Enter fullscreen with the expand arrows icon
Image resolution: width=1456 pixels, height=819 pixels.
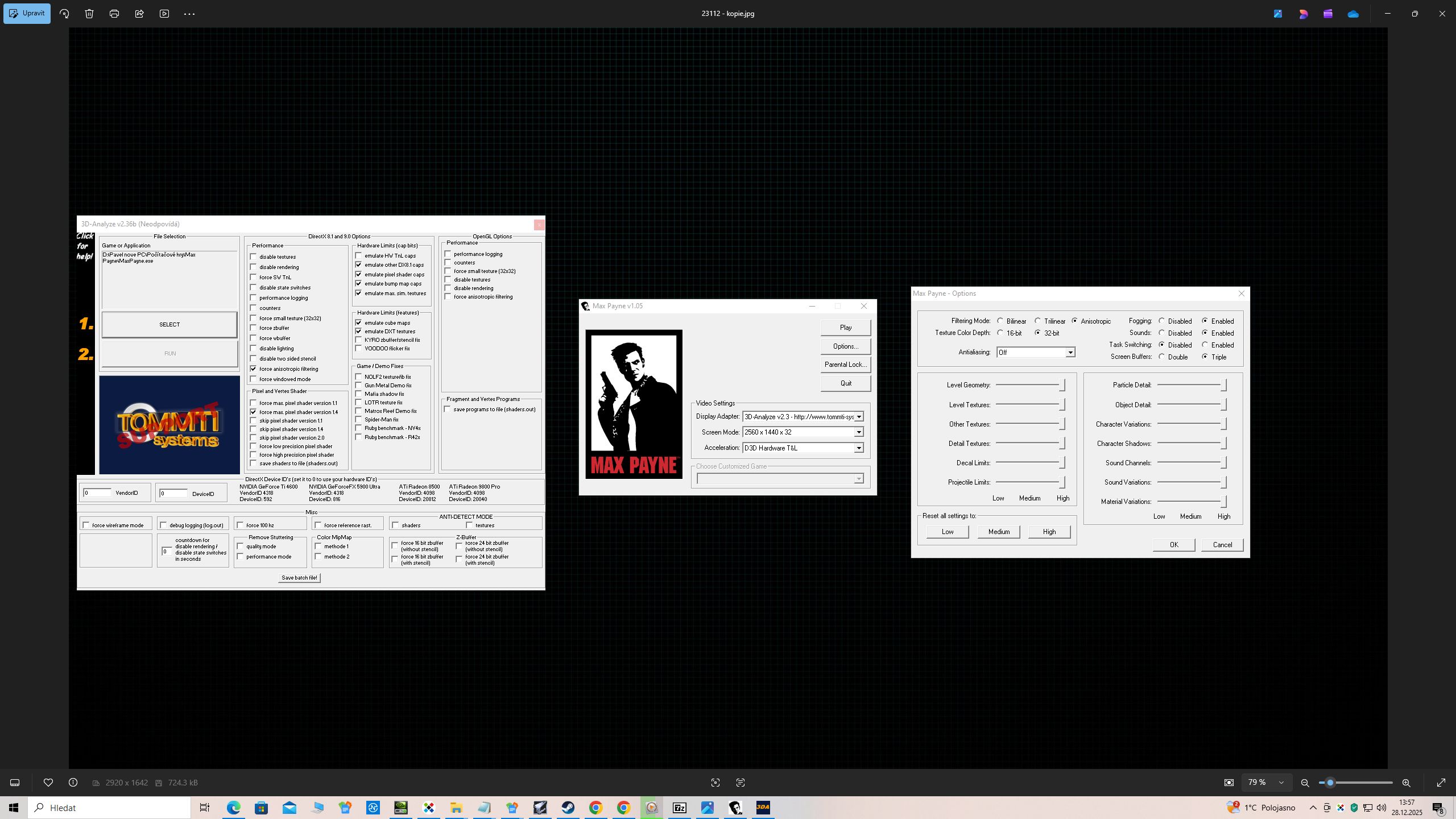[x=1441, y=783]
